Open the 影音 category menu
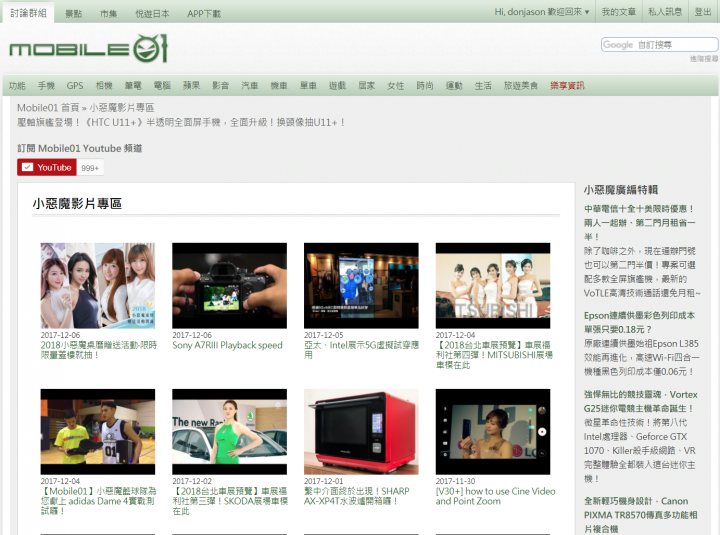Viewport: 720px width, 535px height. pos(220,85)
